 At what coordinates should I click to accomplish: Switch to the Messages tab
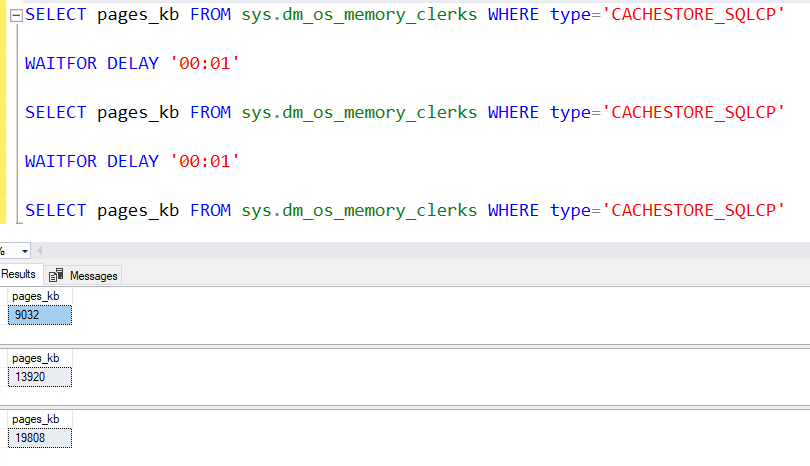coord(83,275)
